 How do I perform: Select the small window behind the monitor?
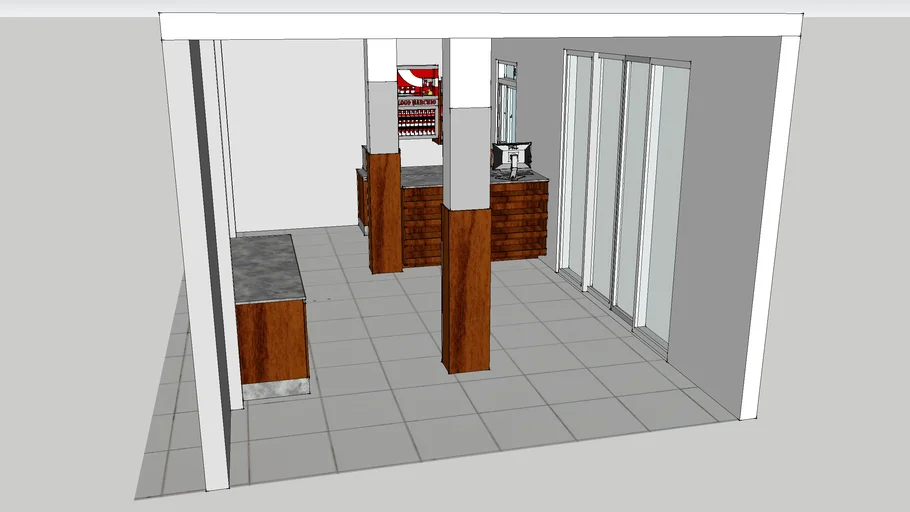click(507, 100)
